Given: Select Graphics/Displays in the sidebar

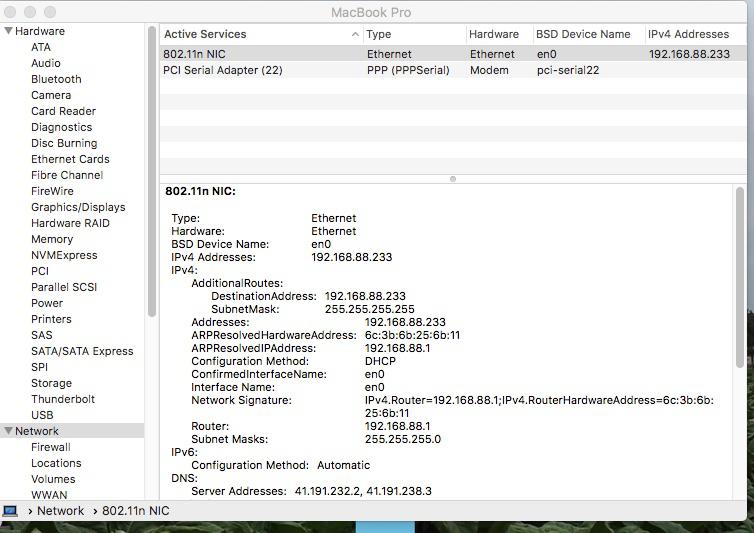Looking at the screenshot, I should [x=78, y=207].
